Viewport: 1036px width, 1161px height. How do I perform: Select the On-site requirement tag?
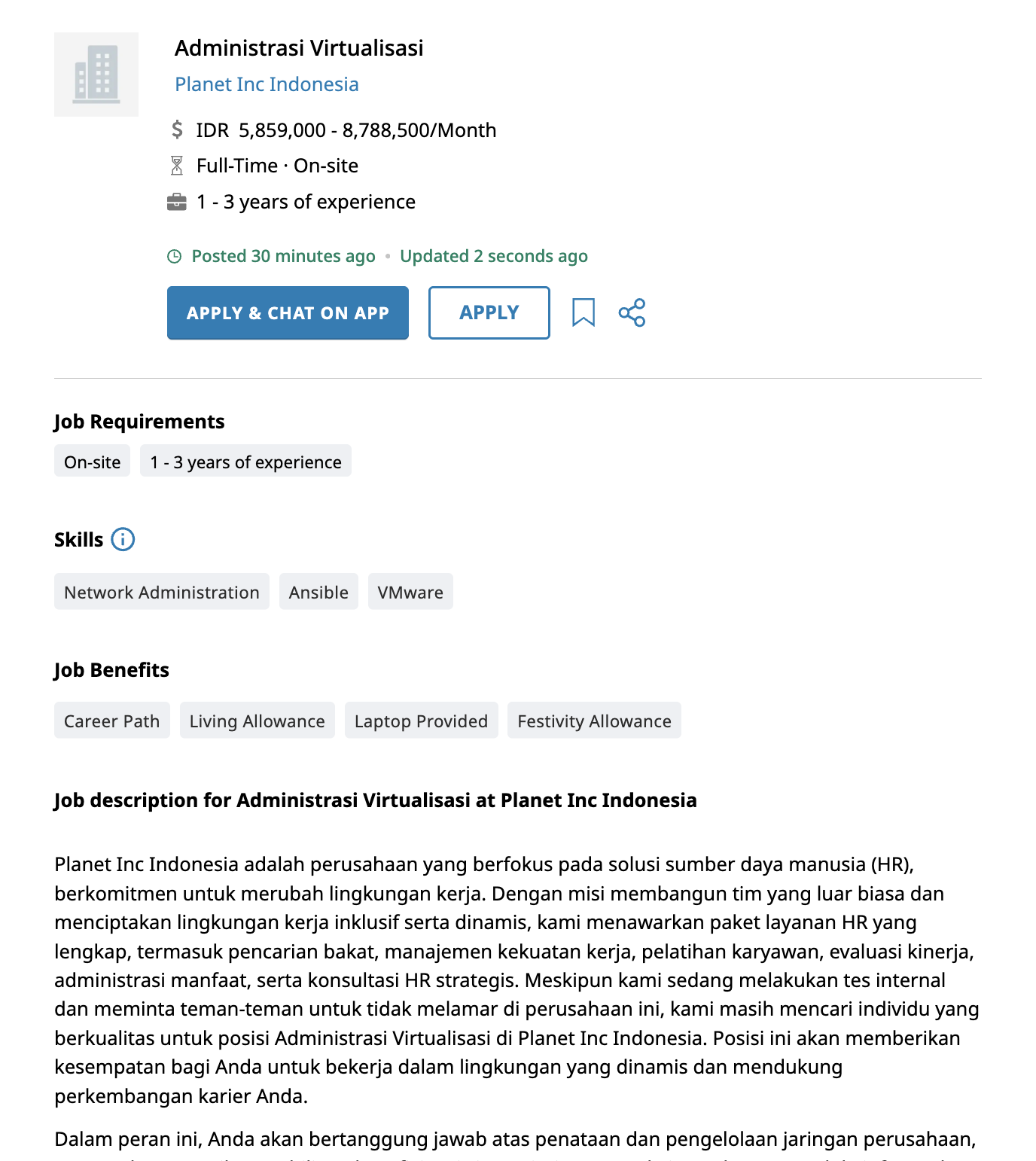[x=92, y=461]
